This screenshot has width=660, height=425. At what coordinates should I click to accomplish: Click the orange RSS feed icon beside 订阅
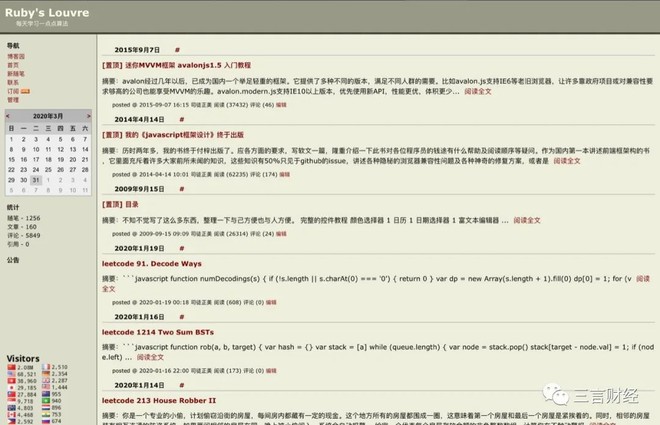[x=25, y=91]
